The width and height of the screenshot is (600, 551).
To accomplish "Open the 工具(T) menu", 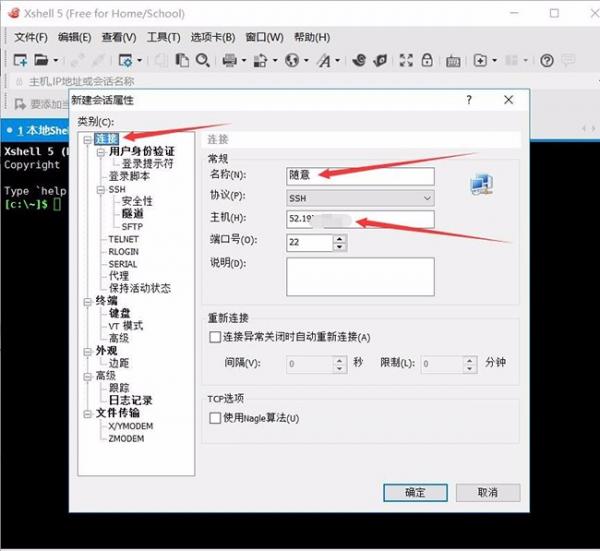I will coord(164,37).
